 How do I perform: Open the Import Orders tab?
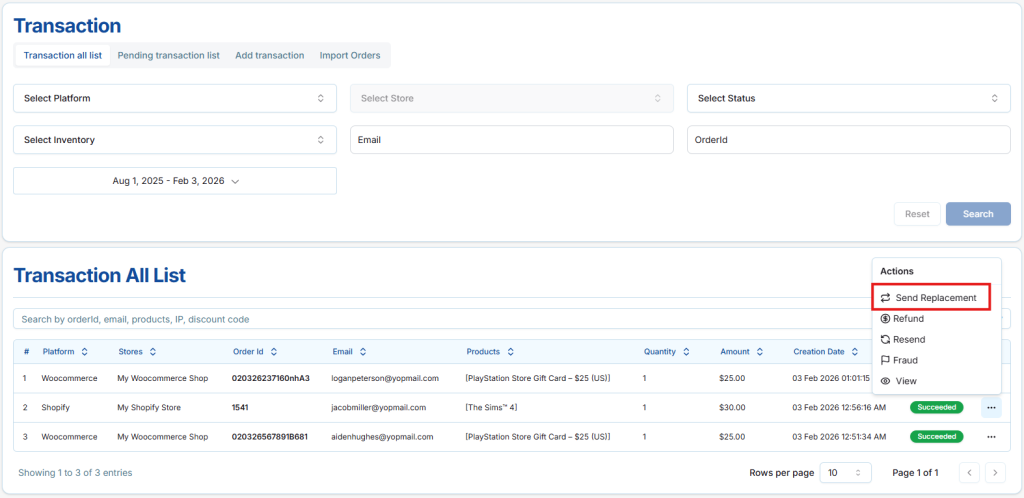click(x=350, y=56)
